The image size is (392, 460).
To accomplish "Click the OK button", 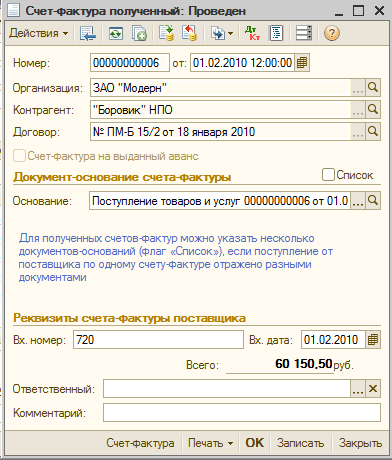I will tap(255, 443).
